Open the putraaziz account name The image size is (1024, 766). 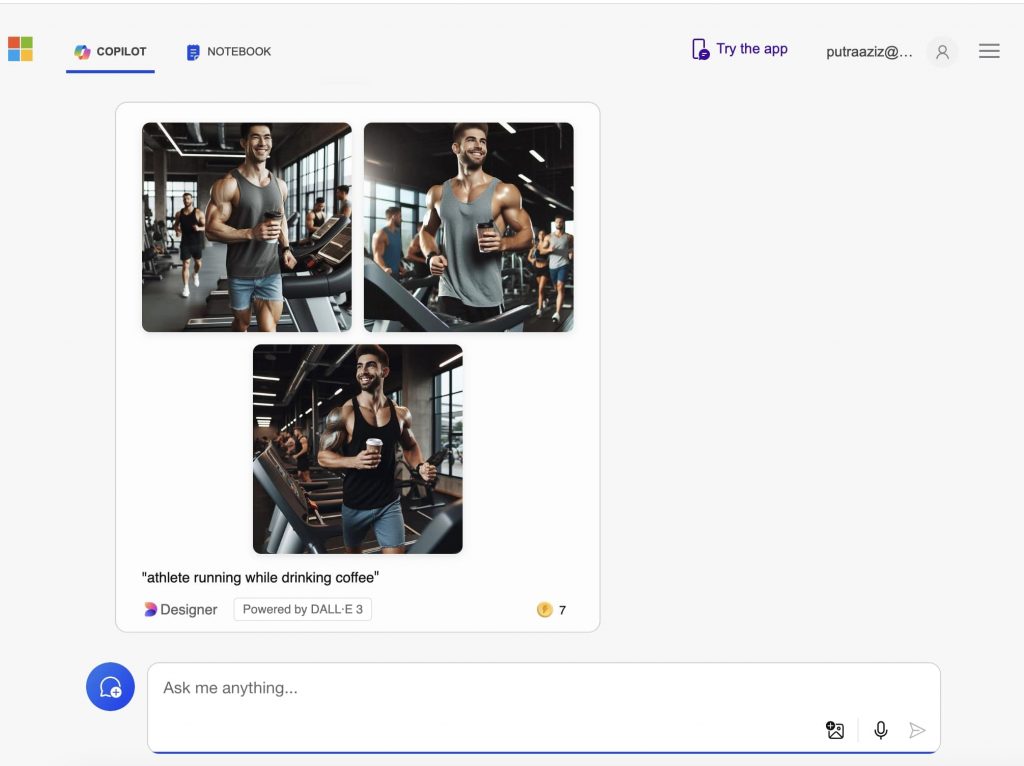869,52
